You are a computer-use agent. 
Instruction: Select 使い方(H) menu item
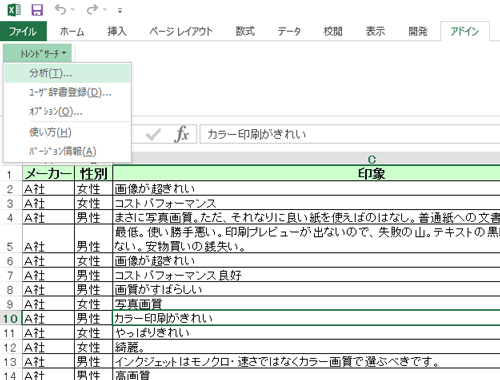(x=67, y=132)
